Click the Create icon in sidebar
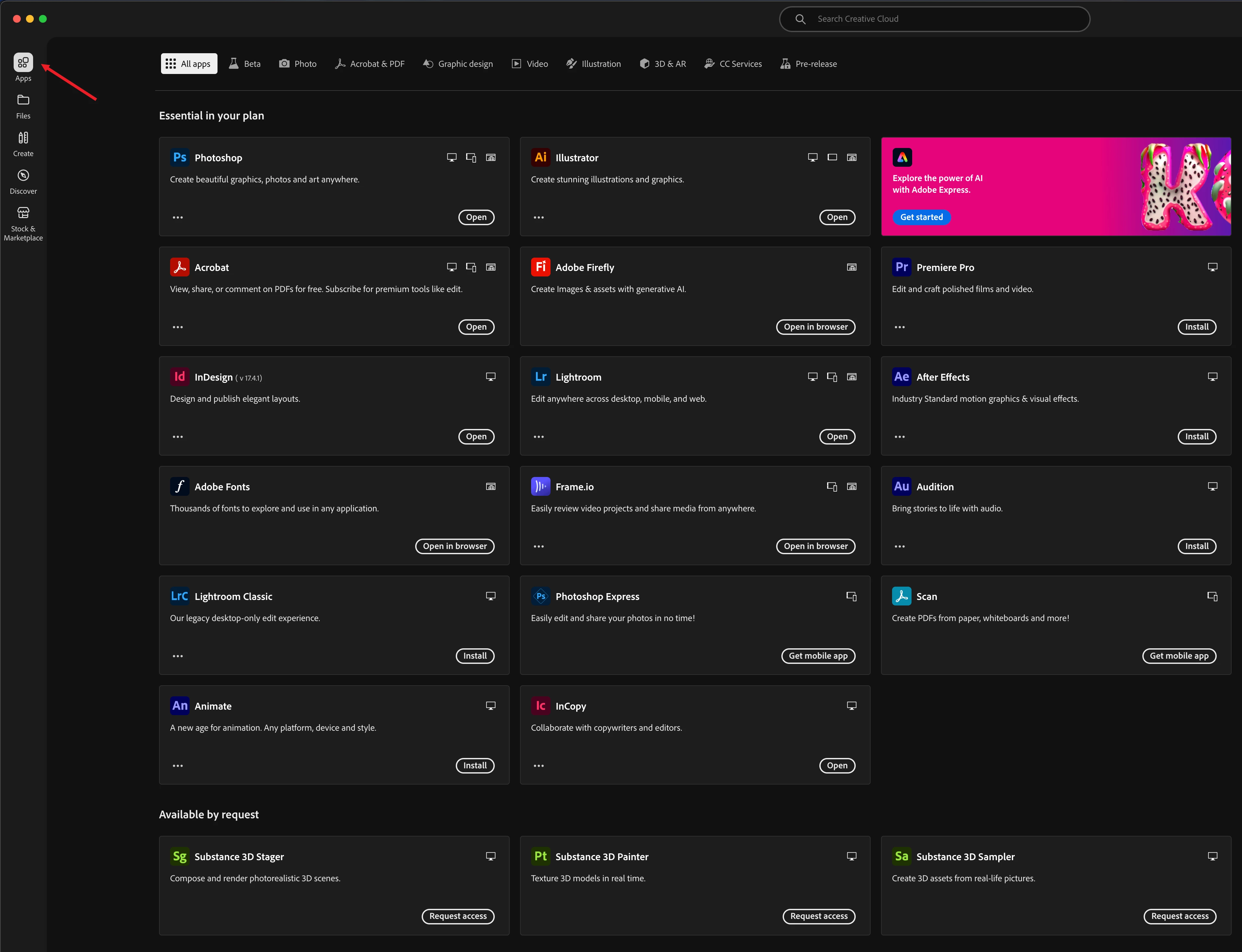Image resolution: width=1242 pixels, height=952 pixels. pyautogui.click(x=23, y=143)
